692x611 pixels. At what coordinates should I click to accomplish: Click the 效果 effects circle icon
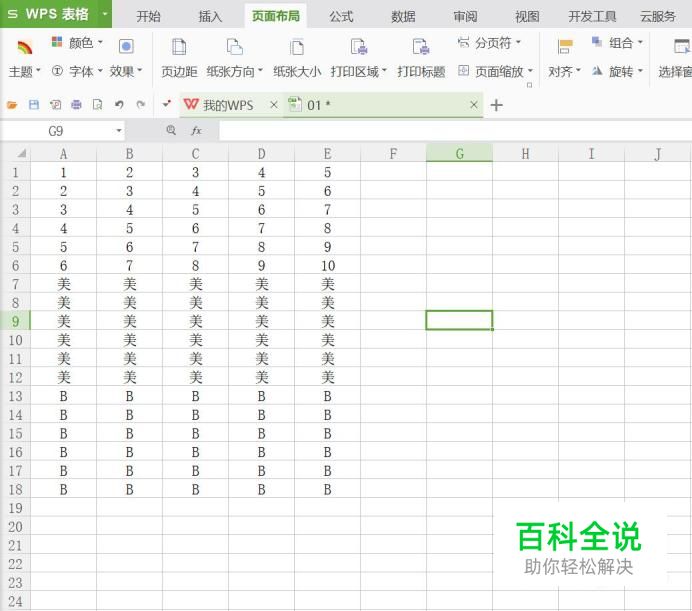coord(126,46)
